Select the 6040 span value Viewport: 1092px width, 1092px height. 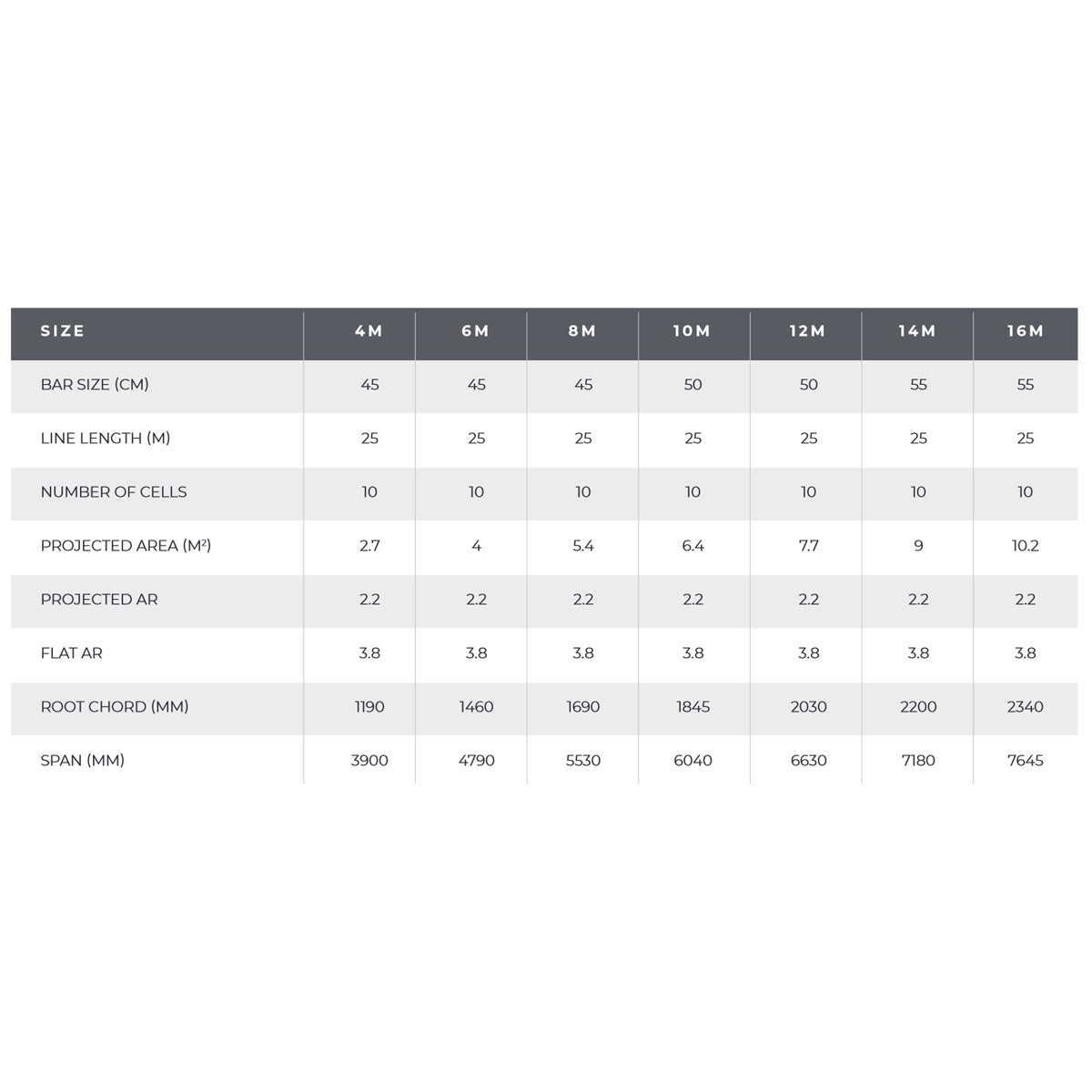coord(693,761)
